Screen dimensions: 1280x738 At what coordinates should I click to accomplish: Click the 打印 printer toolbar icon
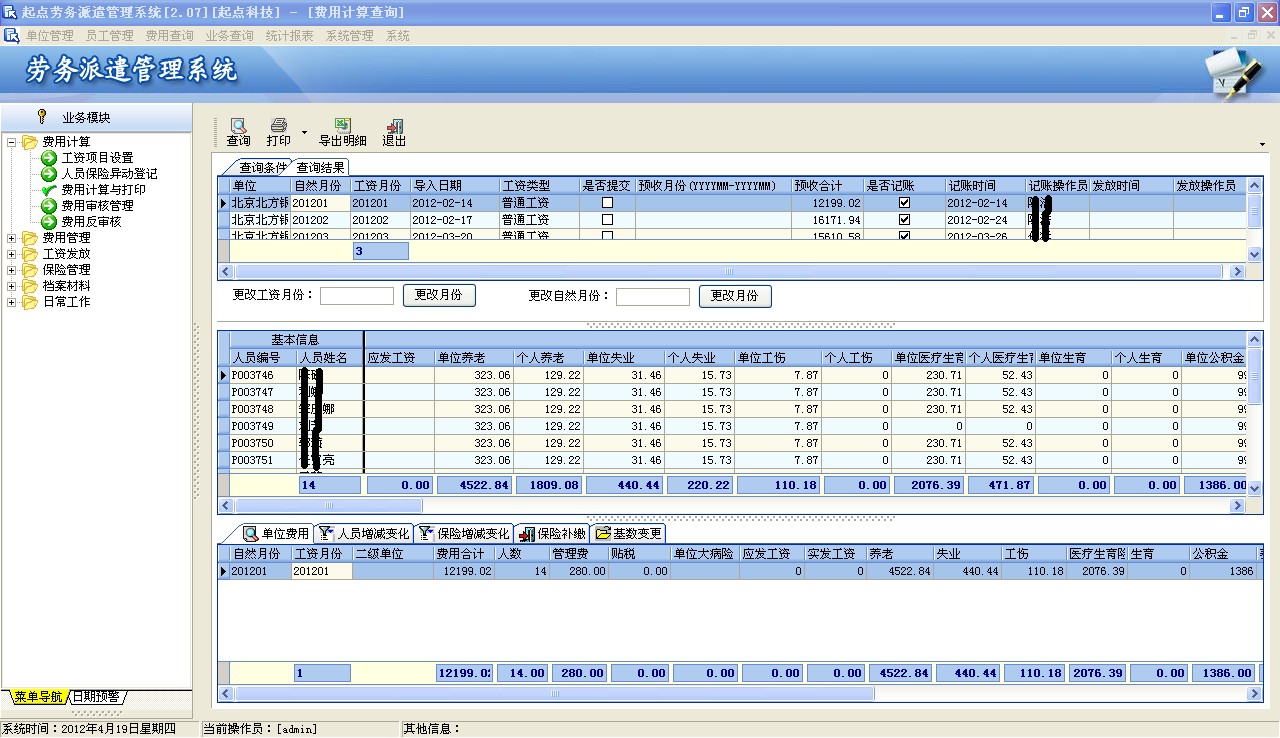279,127
